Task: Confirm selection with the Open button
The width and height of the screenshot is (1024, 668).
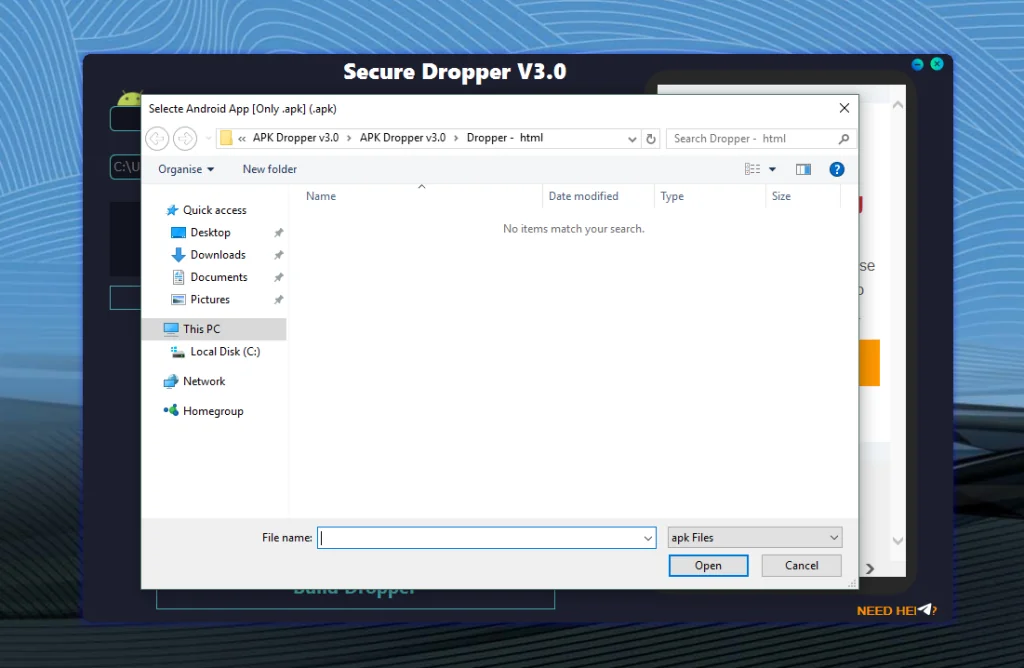Action: [708, 565]
